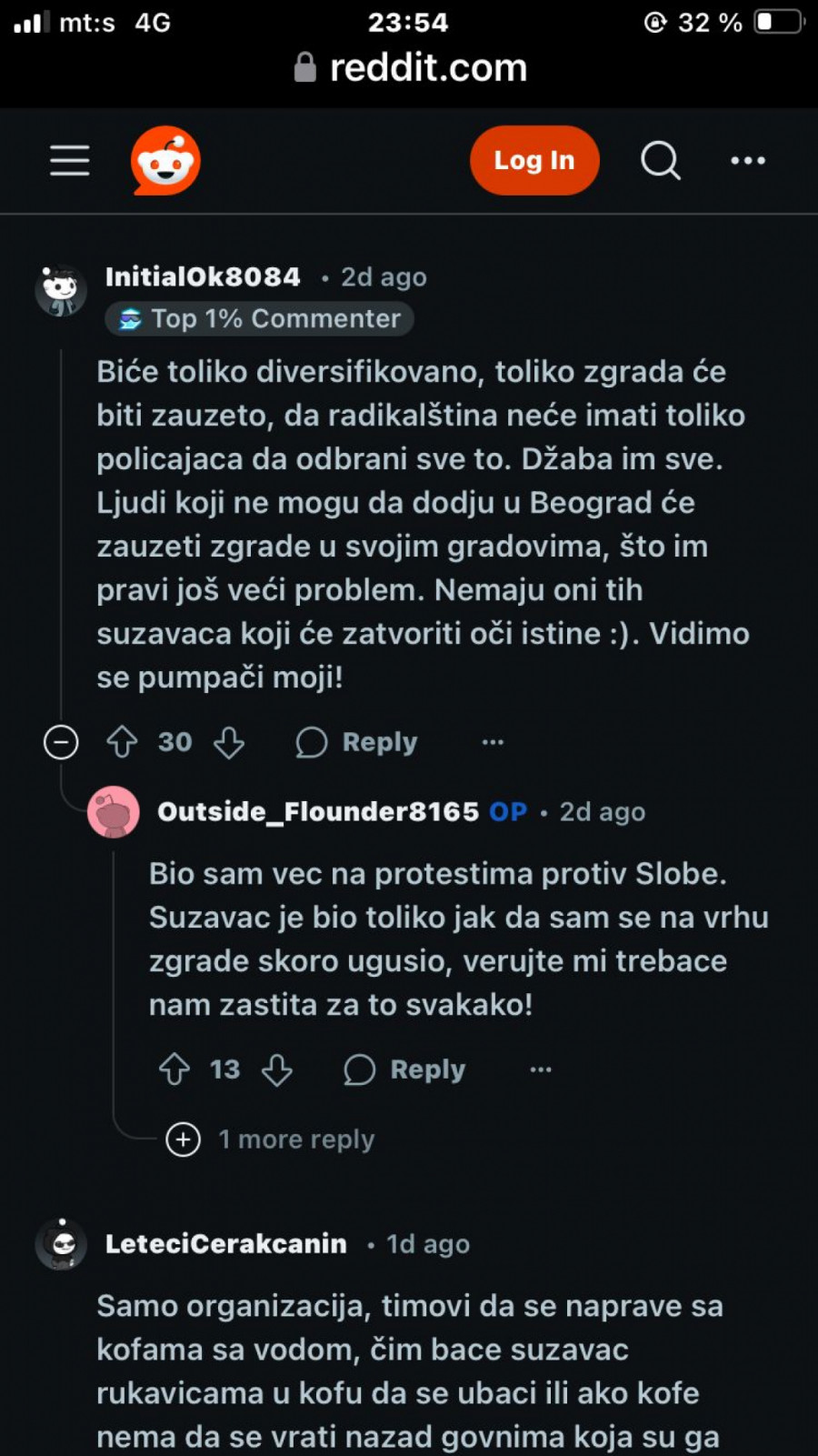Reply to Outside_Flounder8165's comment
This screenshot has height=1456, width=818.
click(405, 1069)
